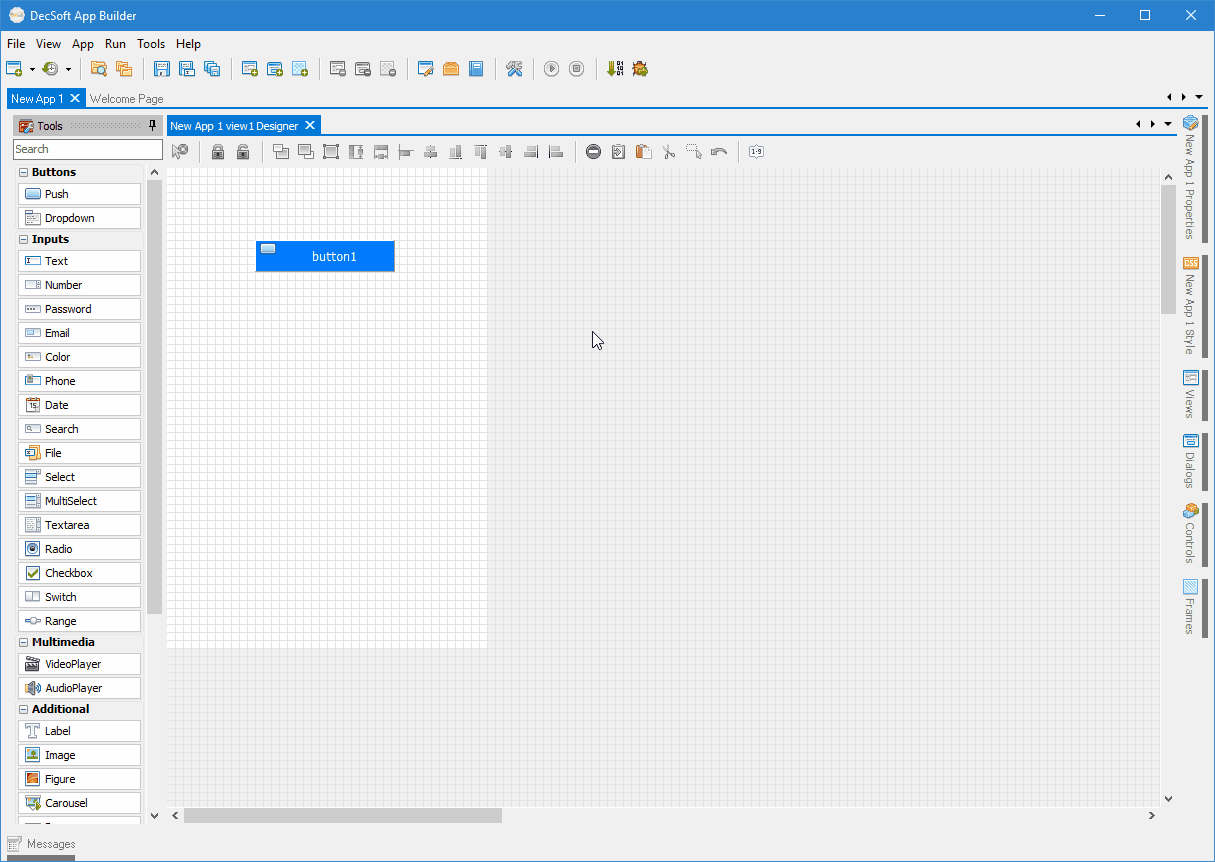The width and height of the screenshot is (1215, 862).
Task: Click the Tools list scroll down arrow
Action: tap(154, 816)
